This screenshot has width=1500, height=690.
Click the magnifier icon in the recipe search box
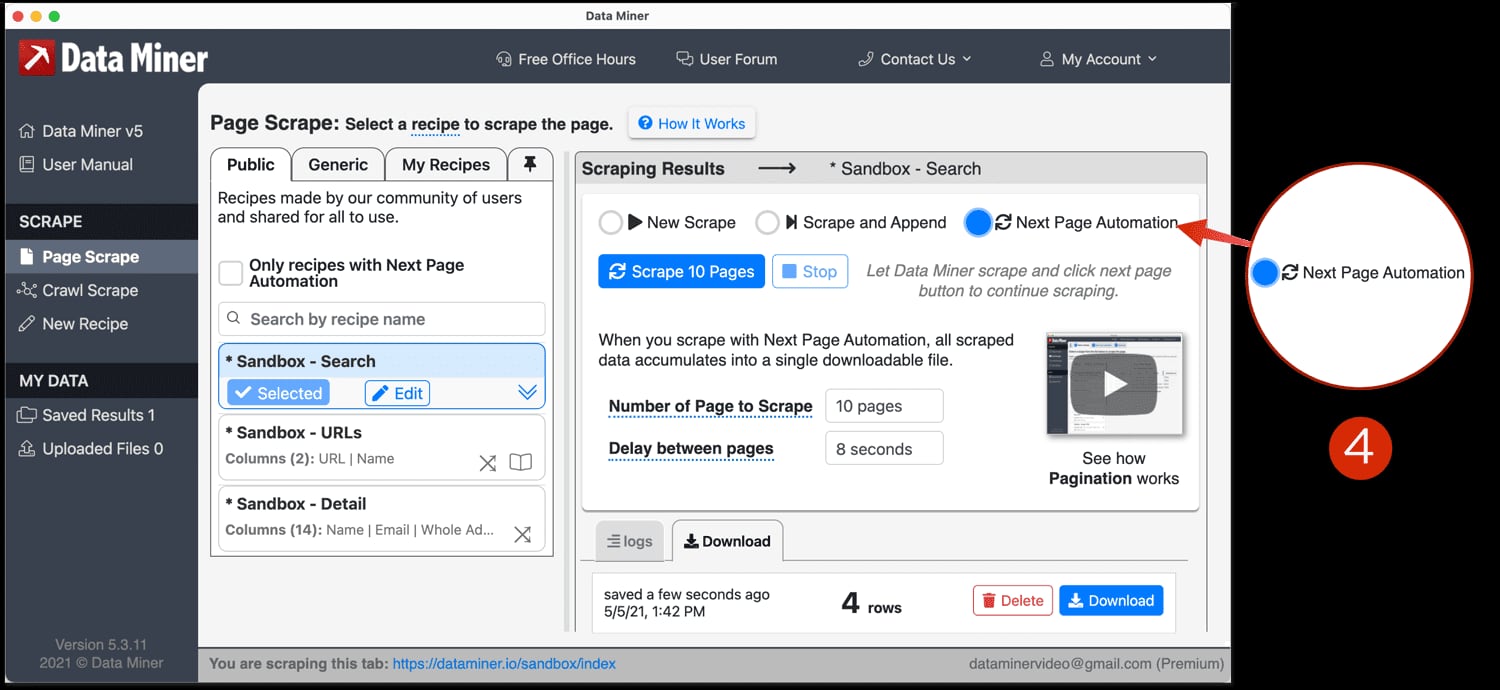pyautogui.click(x=234, y=319)
